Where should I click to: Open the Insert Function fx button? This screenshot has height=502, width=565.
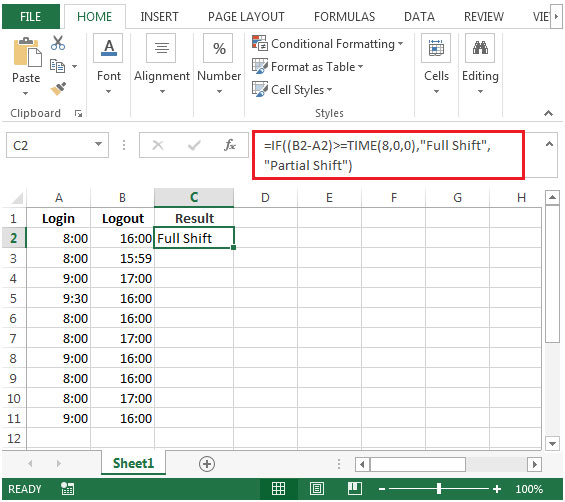[x=230, y=145]
